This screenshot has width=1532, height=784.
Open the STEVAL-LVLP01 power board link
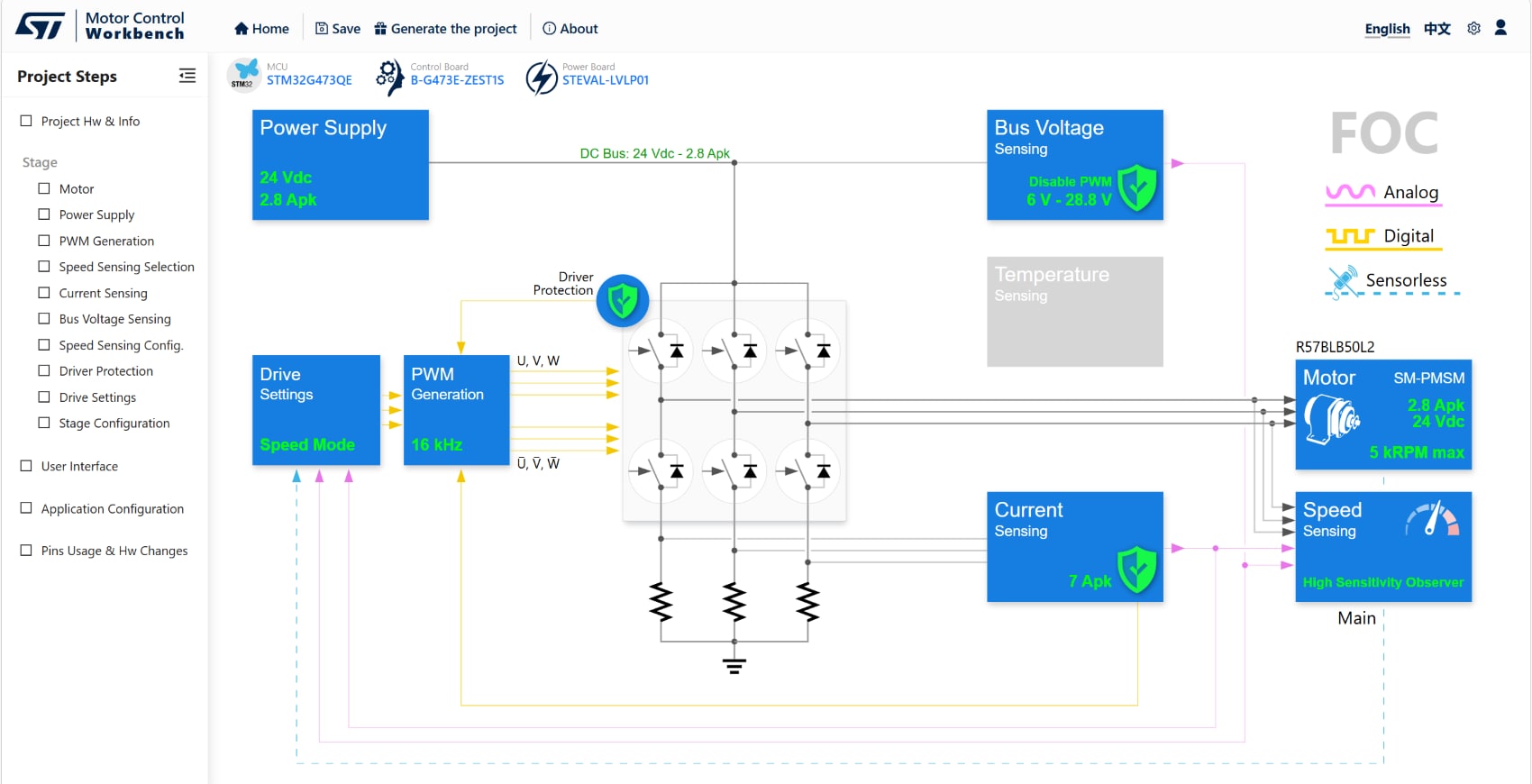(606, 80)
